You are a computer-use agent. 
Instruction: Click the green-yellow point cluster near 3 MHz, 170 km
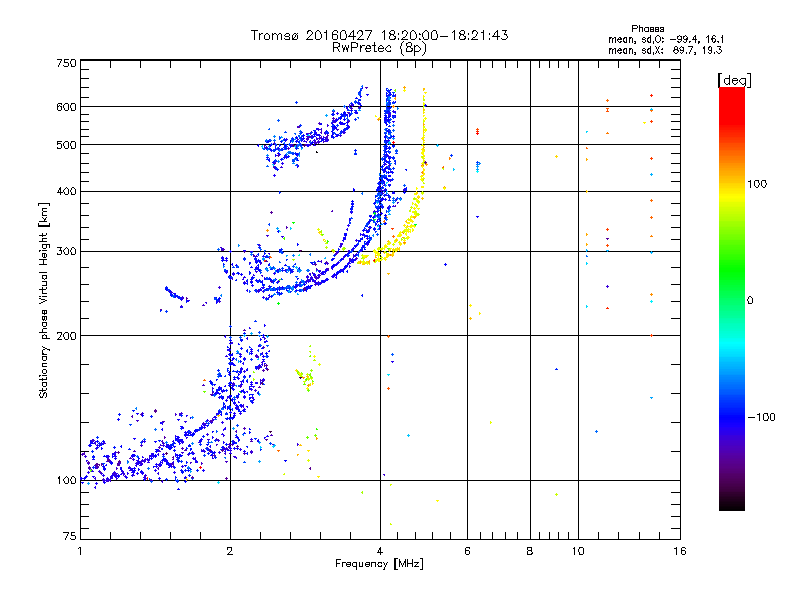coord(307,378)
